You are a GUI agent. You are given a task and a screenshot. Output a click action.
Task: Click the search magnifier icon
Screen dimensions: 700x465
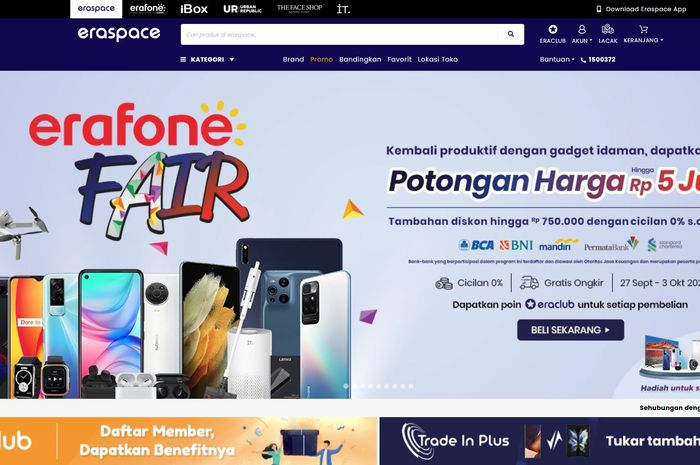[511, 34]
